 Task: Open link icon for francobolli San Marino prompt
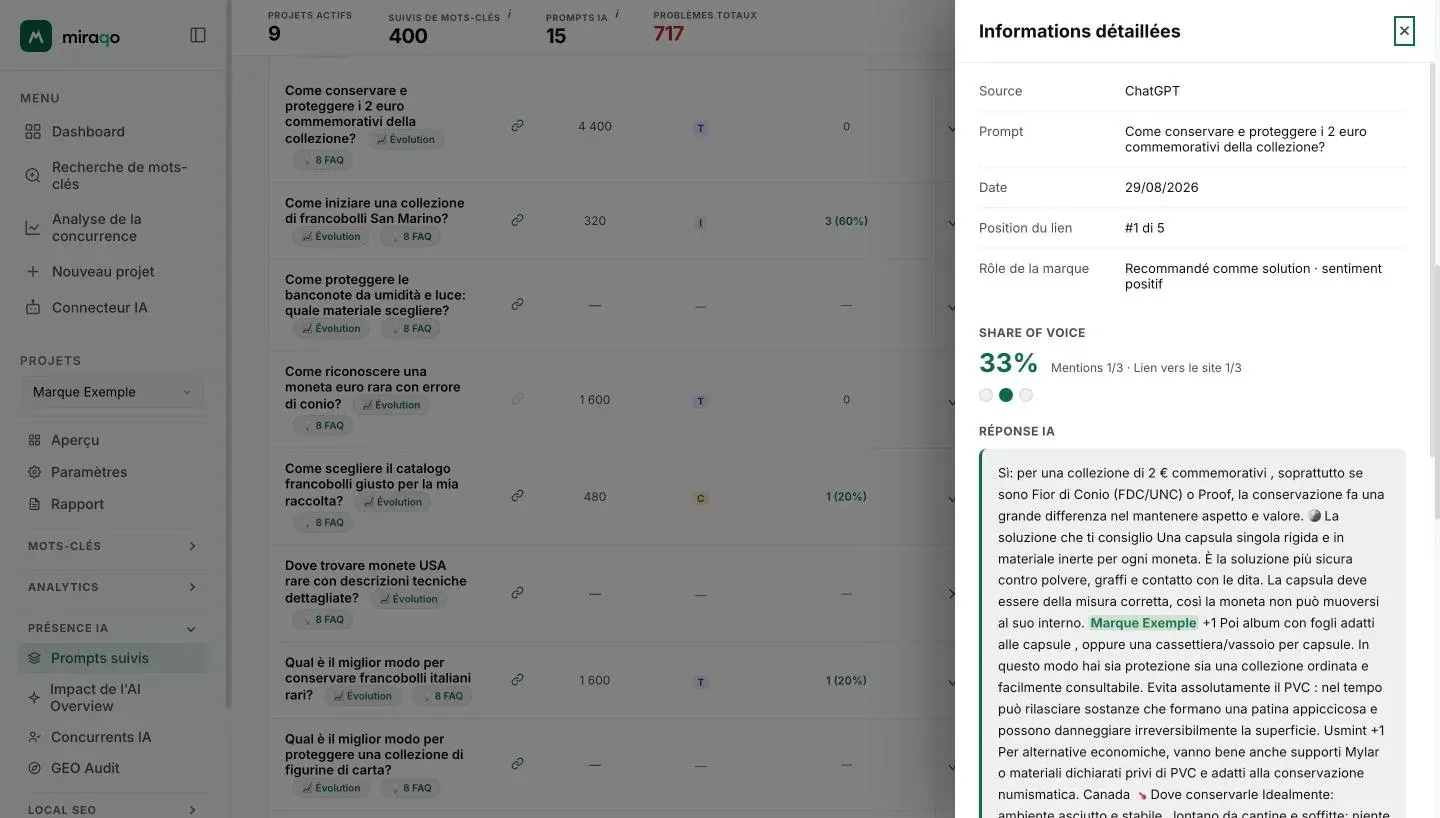pos(517,220)
